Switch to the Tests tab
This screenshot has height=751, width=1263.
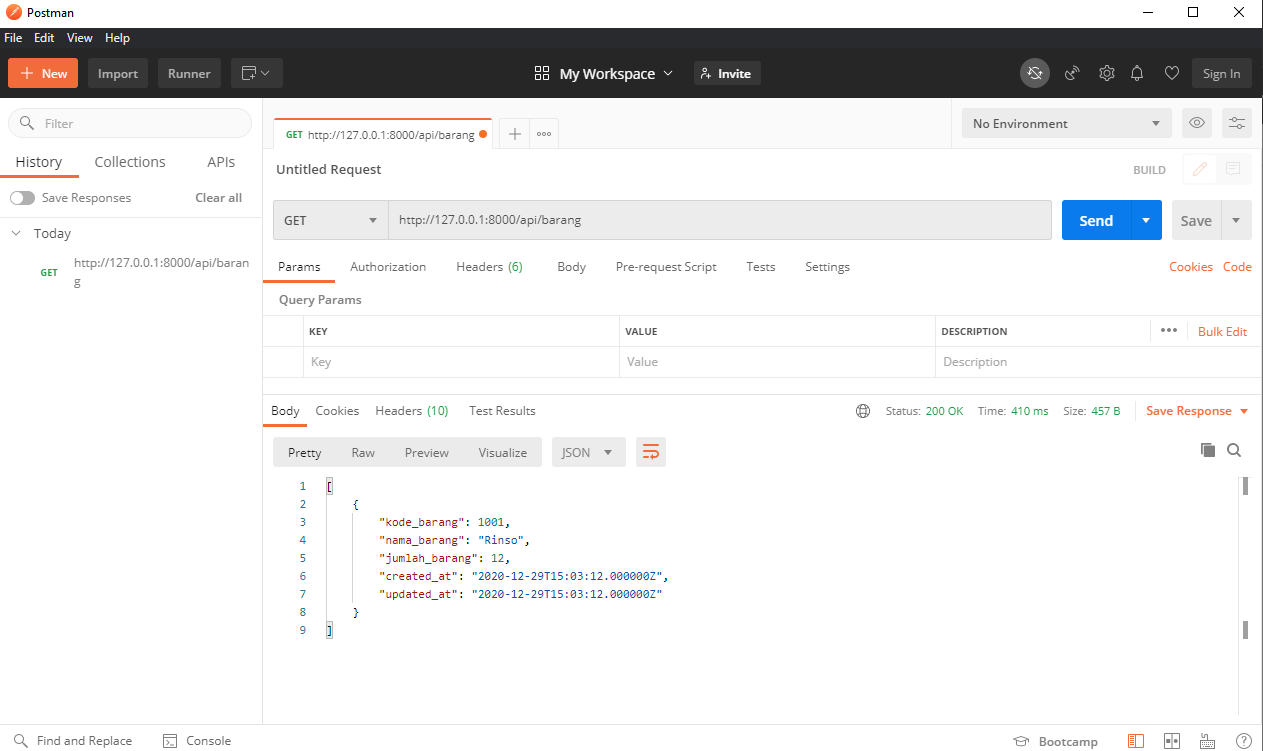click(x=760, y=267)
